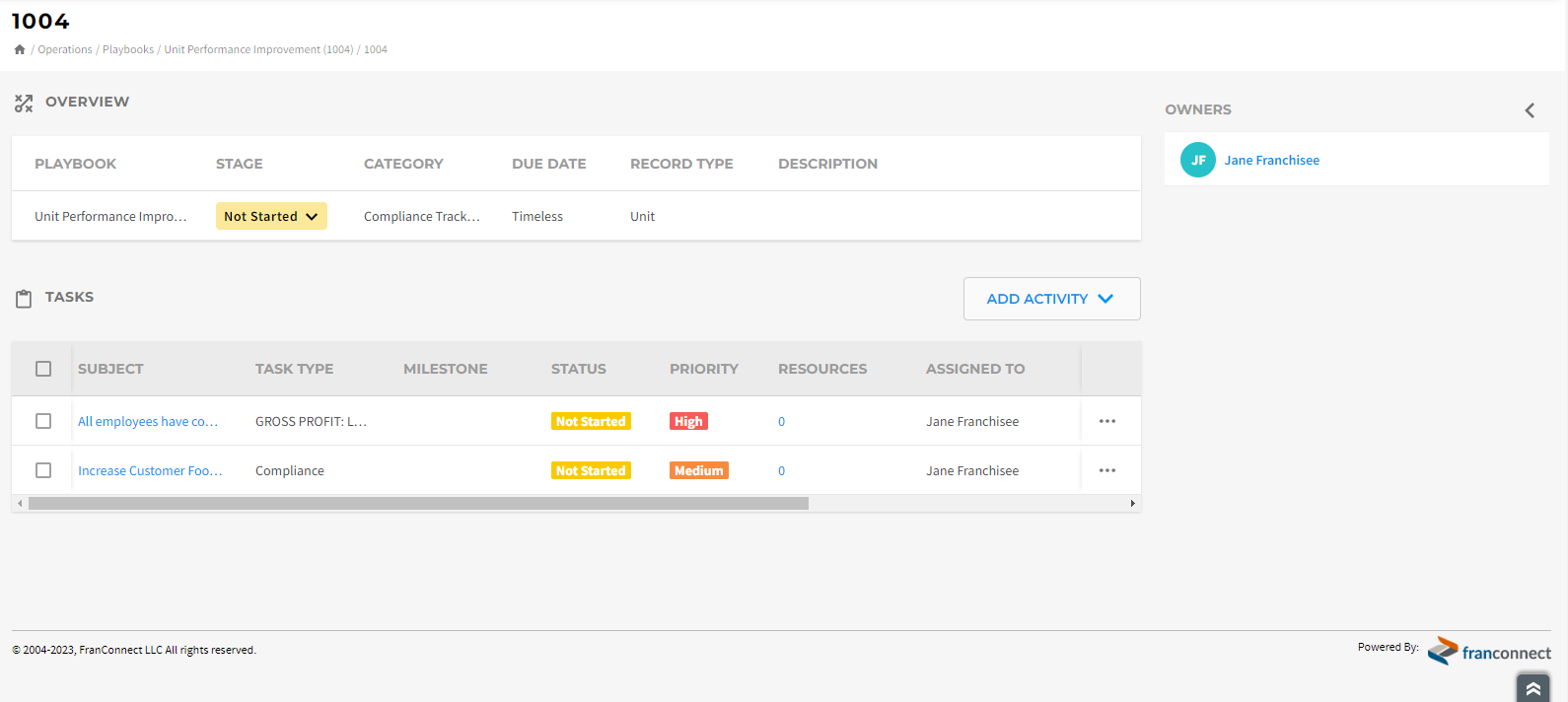Open actions menu for 'Increase Customer' task row

[1107, 470]
